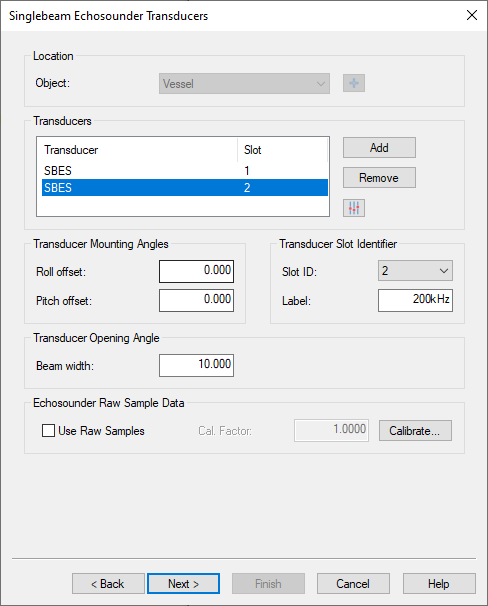The height and width of the screenshot is (606, 488).
Task: Open Help for this dialog
Action: tap(439, 584)
